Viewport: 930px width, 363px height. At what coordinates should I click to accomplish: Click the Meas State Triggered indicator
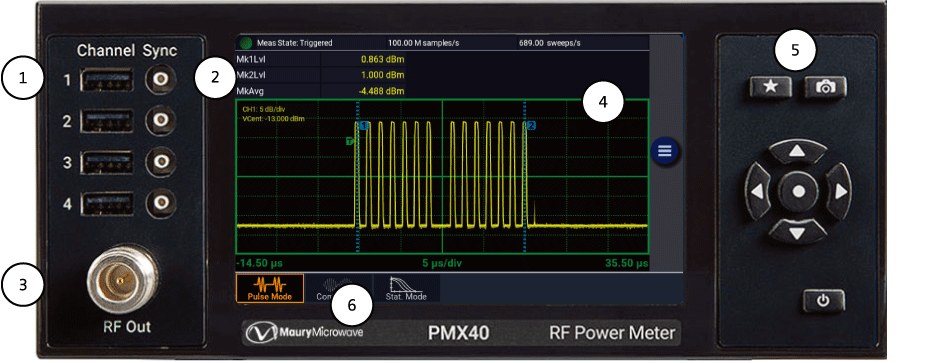coord(286,43)
